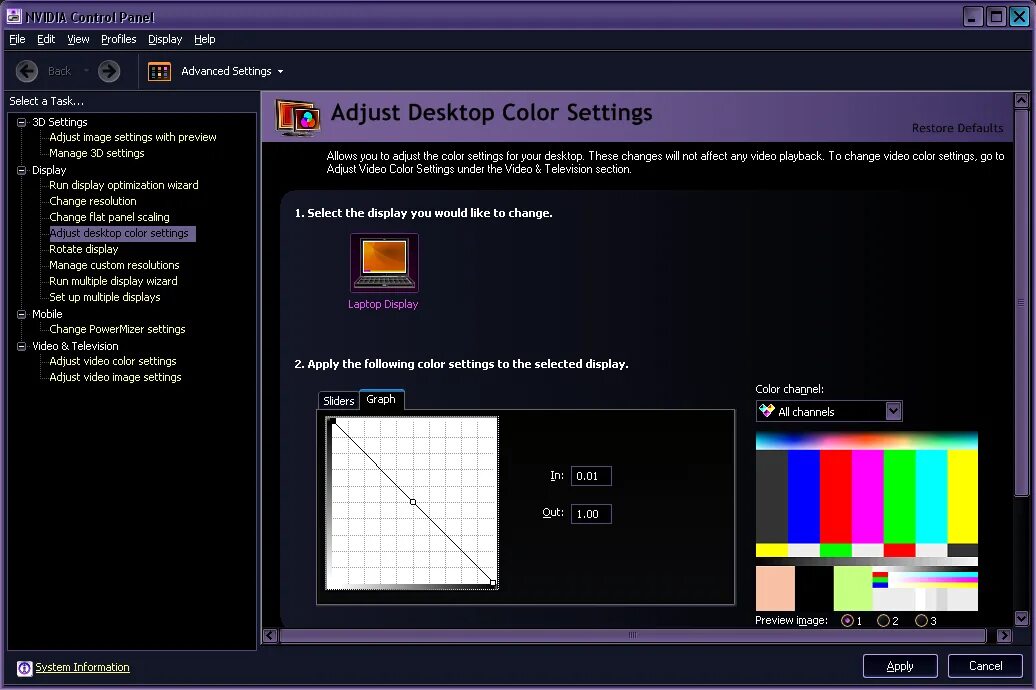1036x690 pixels.
Task: Select Change PowerMizer settings
Action: [x=117, y=329]
